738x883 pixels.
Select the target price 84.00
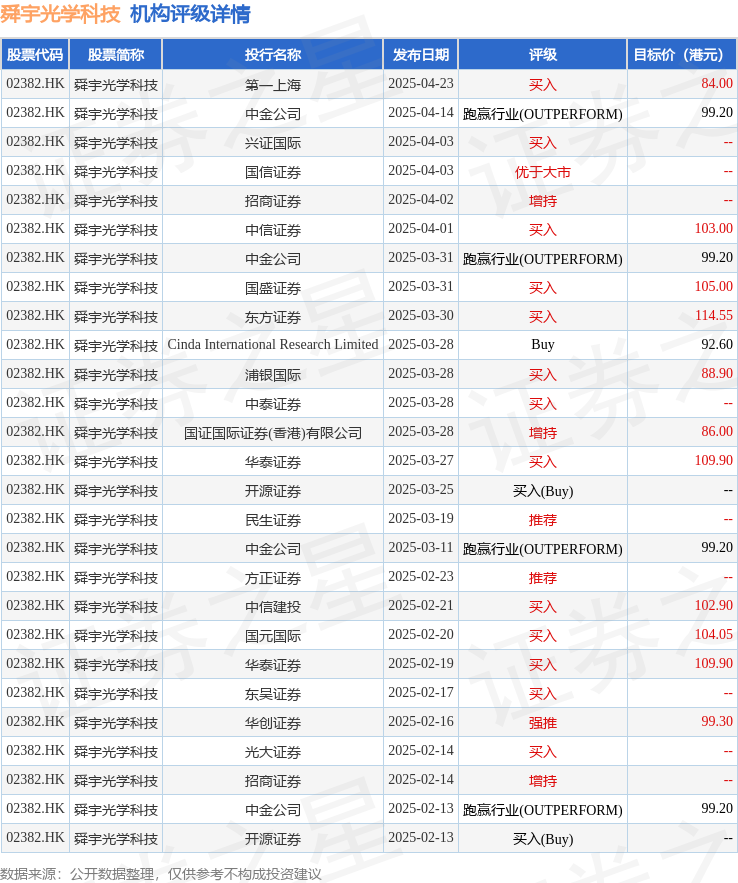[717, 83]
